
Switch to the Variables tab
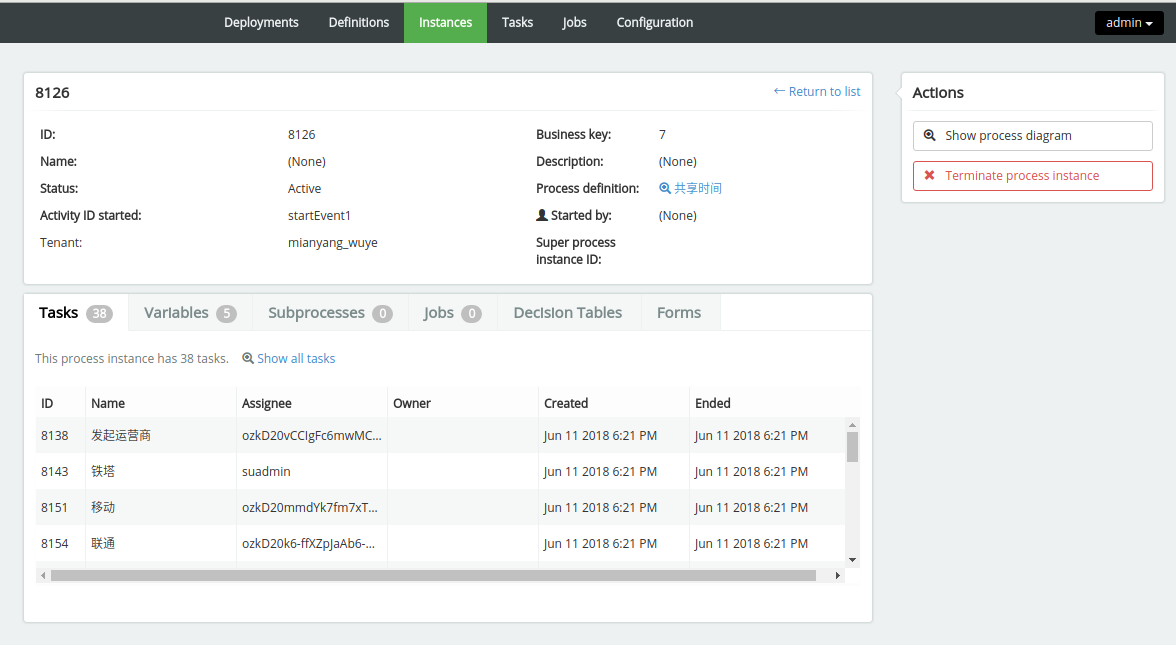tap(190, 313)
